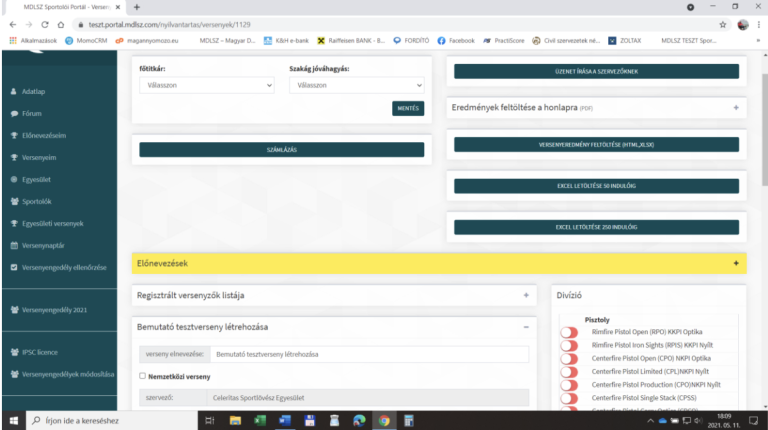Enable Centerfire Pistol Limited (CPL) division
768x430 pixels.
(x=569, y=371)
